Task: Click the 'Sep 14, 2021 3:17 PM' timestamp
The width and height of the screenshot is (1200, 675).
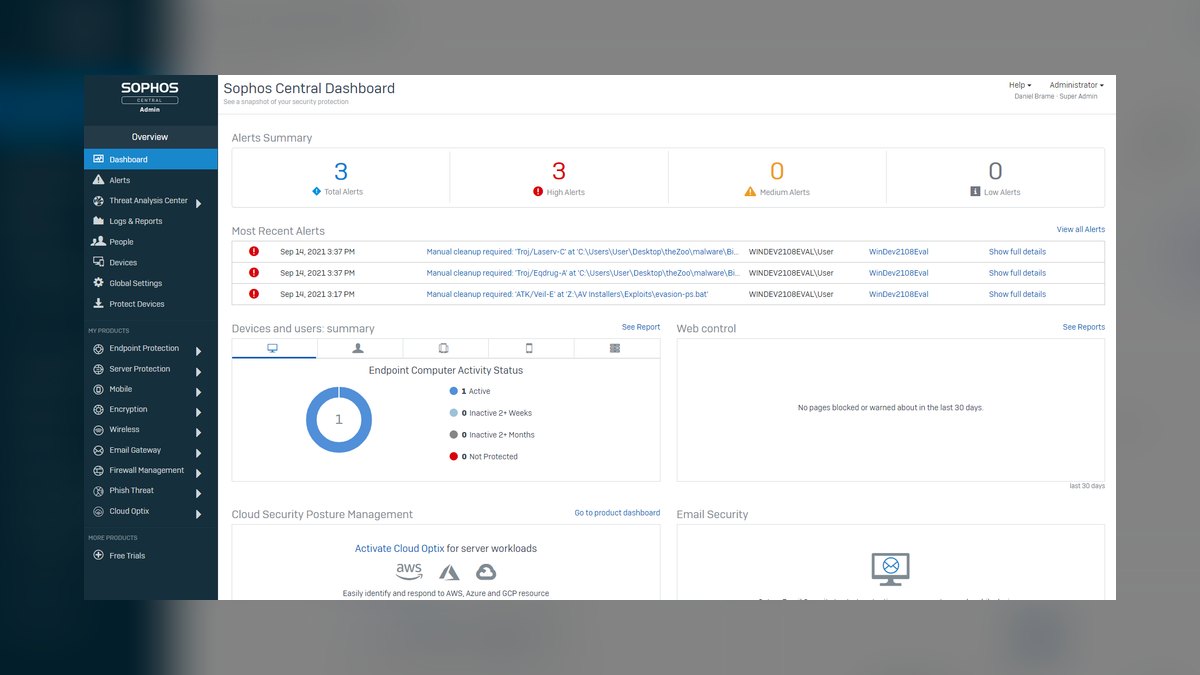Action: tap(317, 294)
